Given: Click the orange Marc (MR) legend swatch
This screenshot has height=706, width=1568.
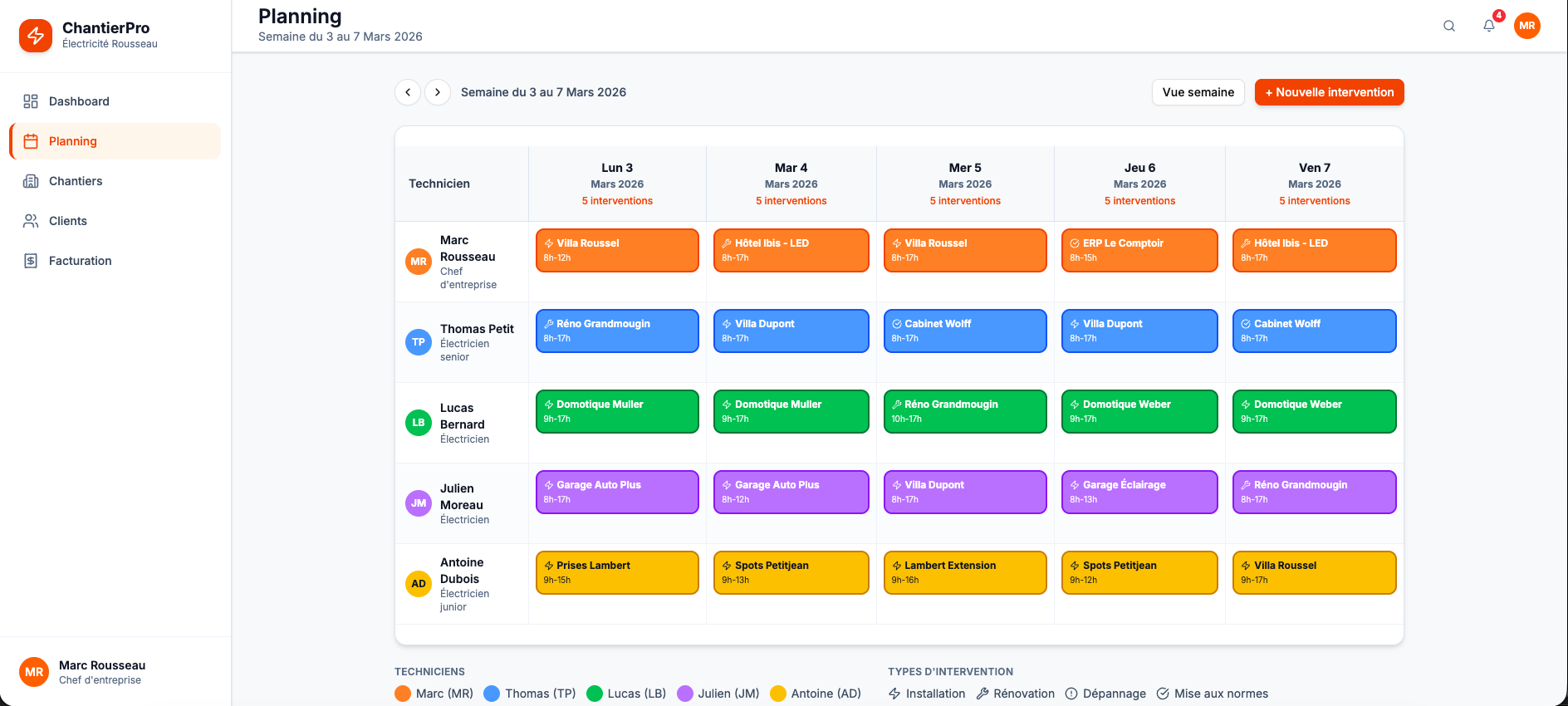Looking at the screenshot, I should (x=403, y=694).
